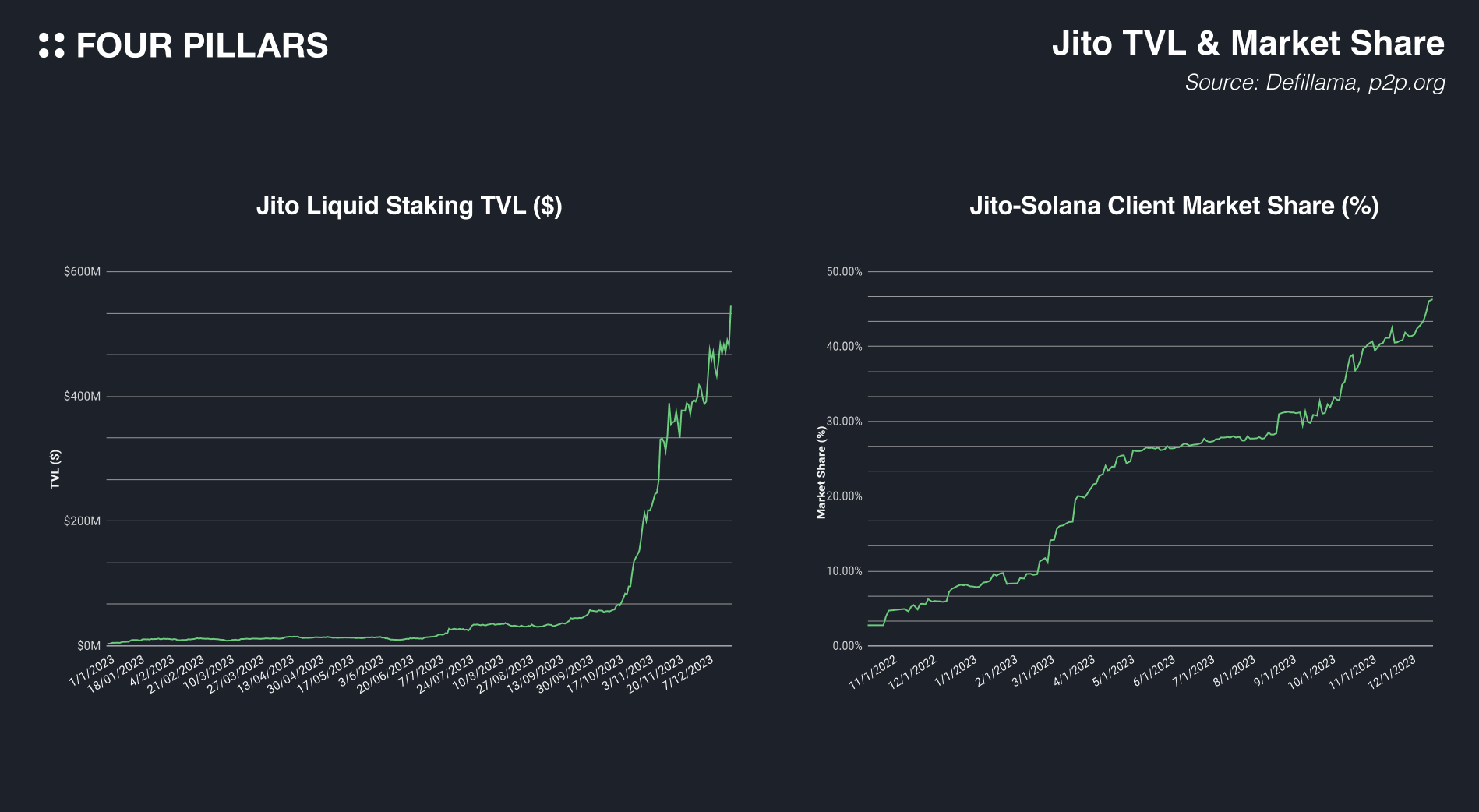1479x812 pixels.
Task: Select the 12/1/2023 date on market share chart
Action: tap(1393, 673)
